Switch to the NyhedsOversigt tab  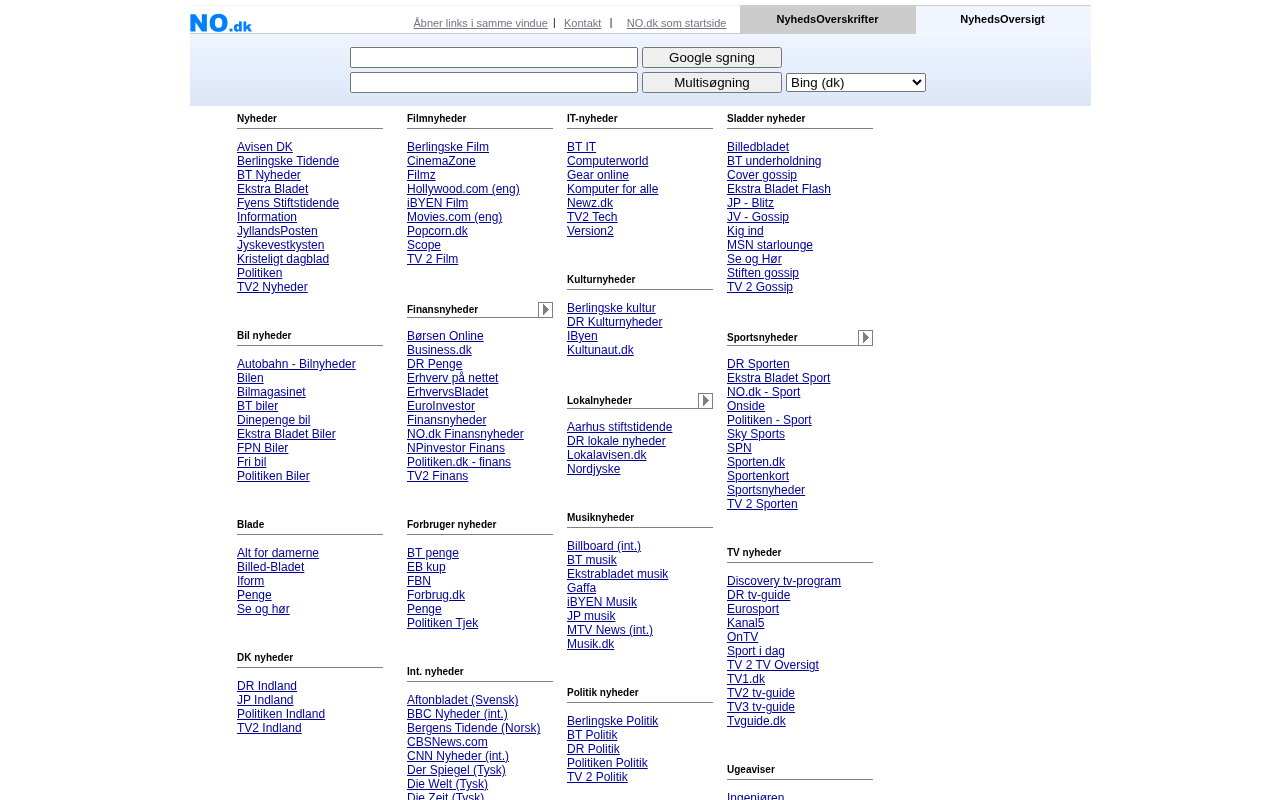click(1002, 20)
